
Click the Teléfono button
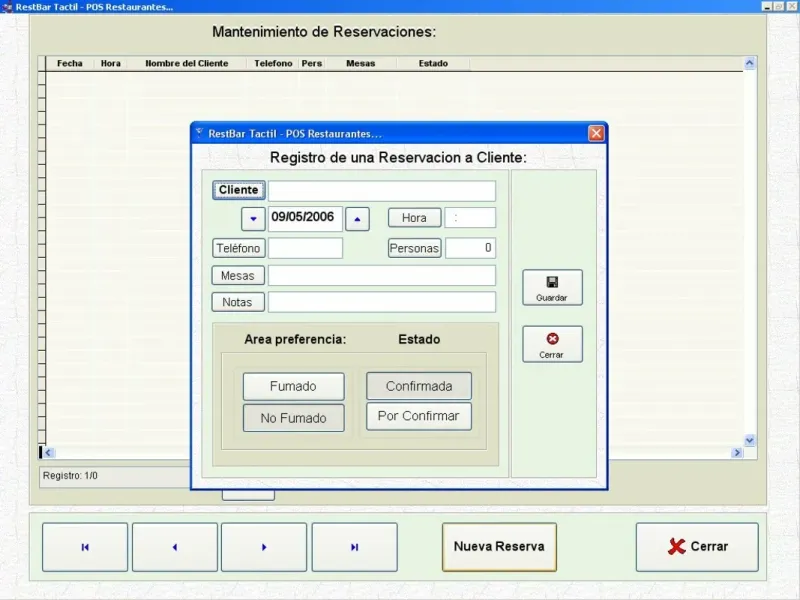(x=238, y=248)
